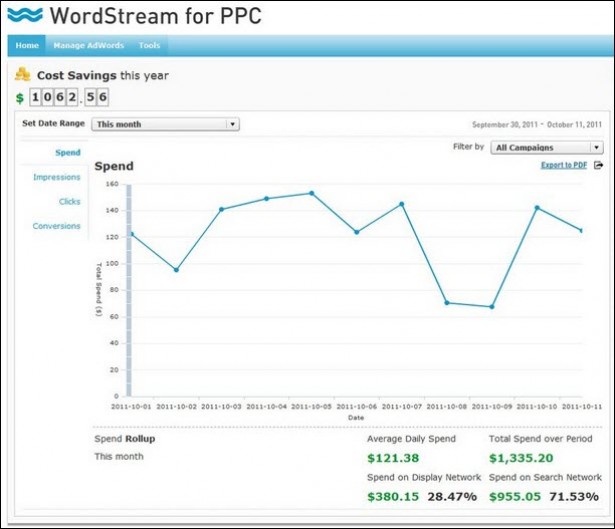This screenshot has height=529, width=615.
Task: Click the Total Spend over Period label
Action: 540,439
